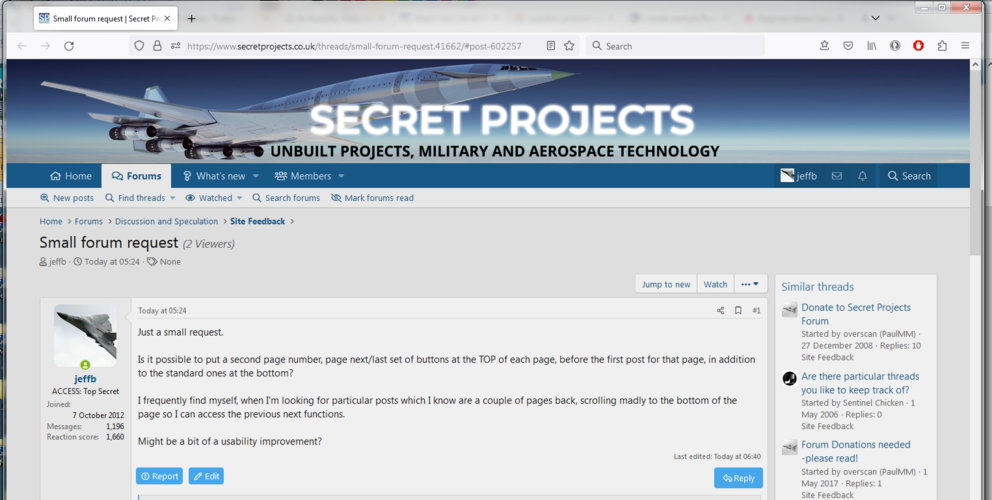992x500 pixels.
Task: Open the Members nav item
Action: click(x=303, y=176)
